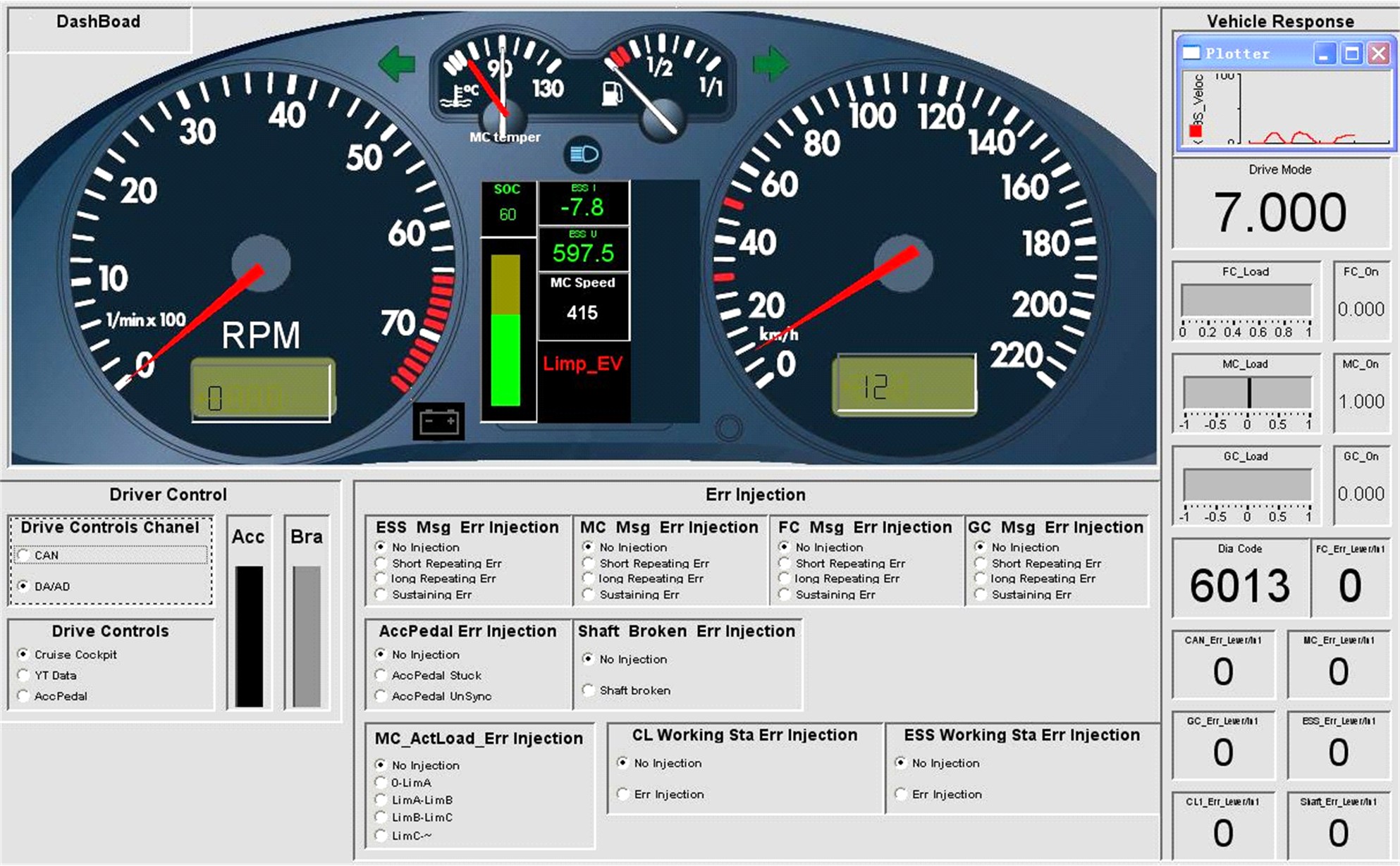
Task: Select MC Msg Sustaining Err option
Action: [x=589, y=595]
